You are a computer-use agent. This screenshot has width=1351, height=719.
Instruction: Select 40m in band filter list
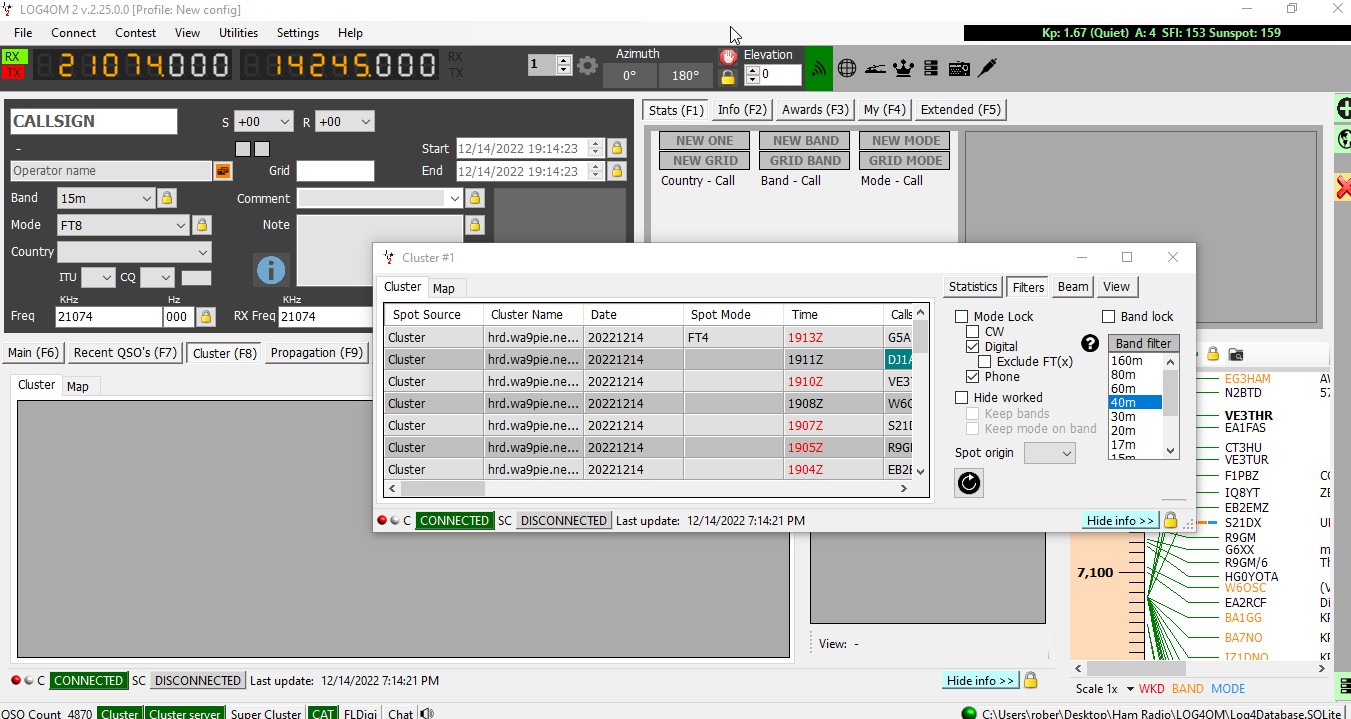[x=1134, y=402]
